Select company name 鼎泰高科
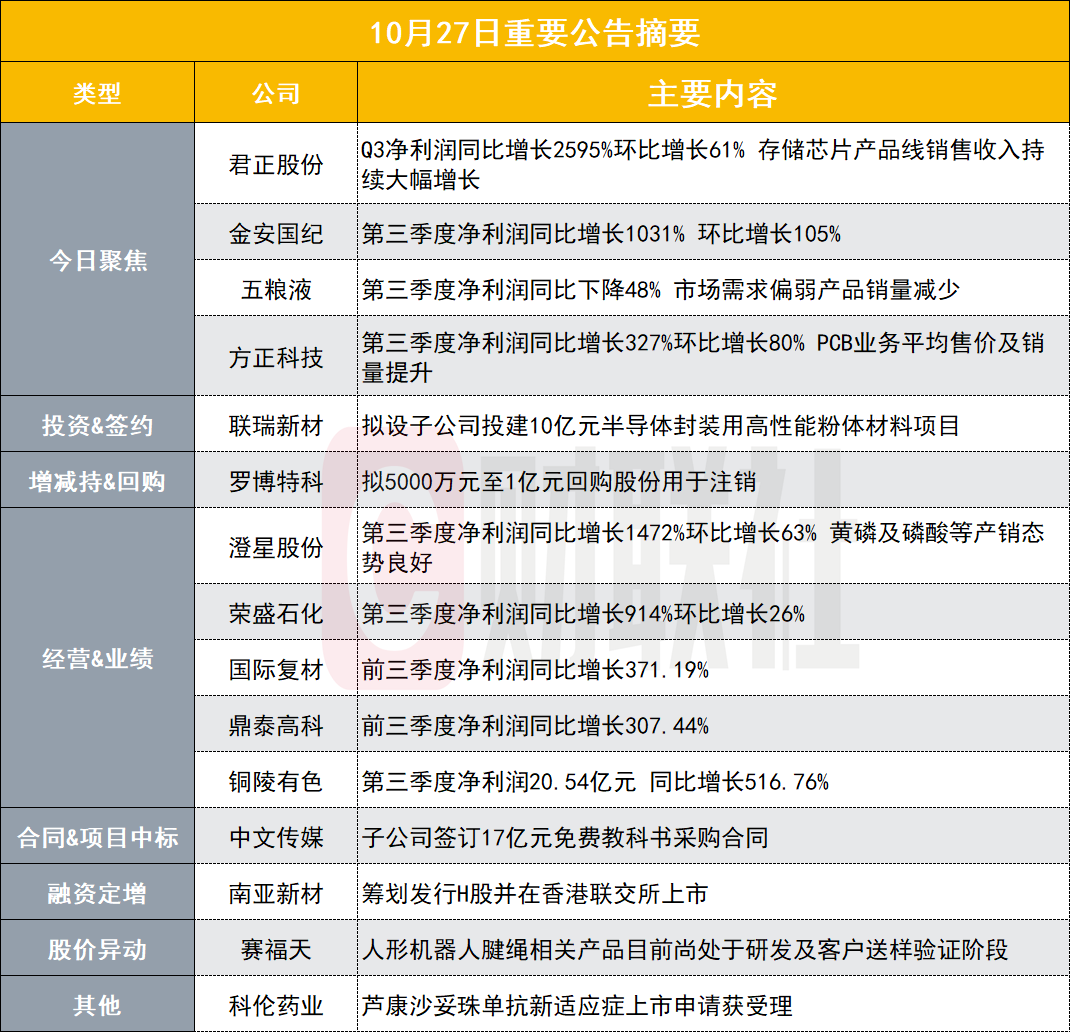Image resolution: width=1070 pixels, height=1032 pixels. tap(276, 726)
